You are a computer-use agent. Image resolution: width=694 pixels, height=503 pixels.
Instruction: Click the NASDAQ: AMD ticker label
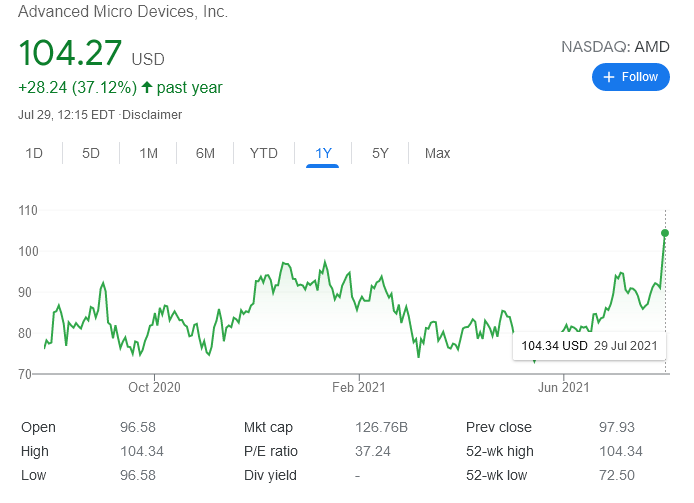point(615,46)
